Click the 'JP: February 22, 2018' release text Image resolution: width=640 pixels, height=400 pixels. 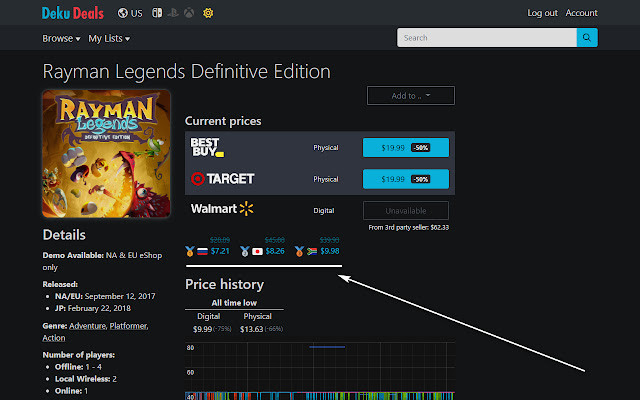pos(93,308)
